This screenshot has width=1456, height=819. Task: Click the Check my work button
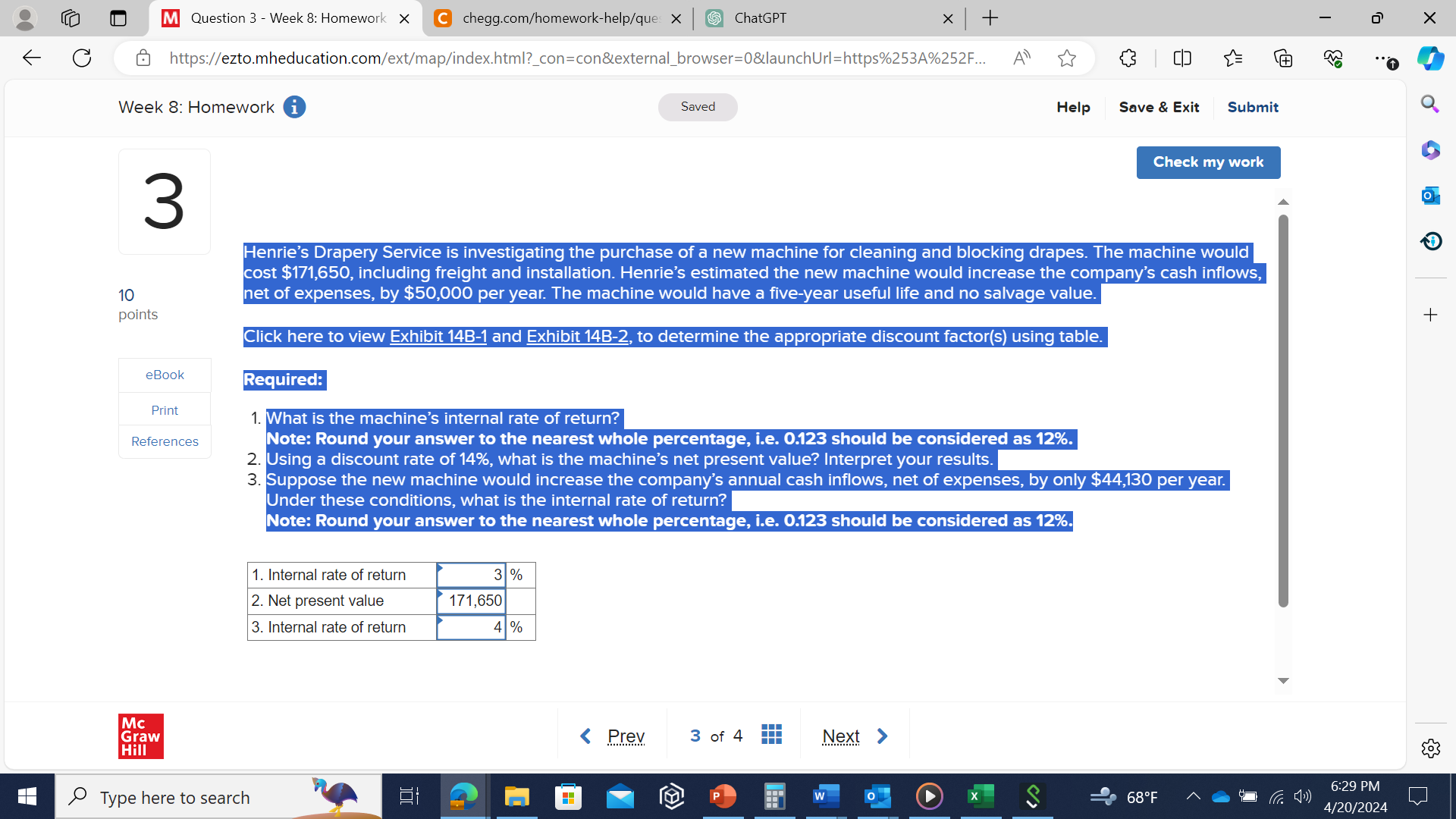click(x=1208, y=162)
